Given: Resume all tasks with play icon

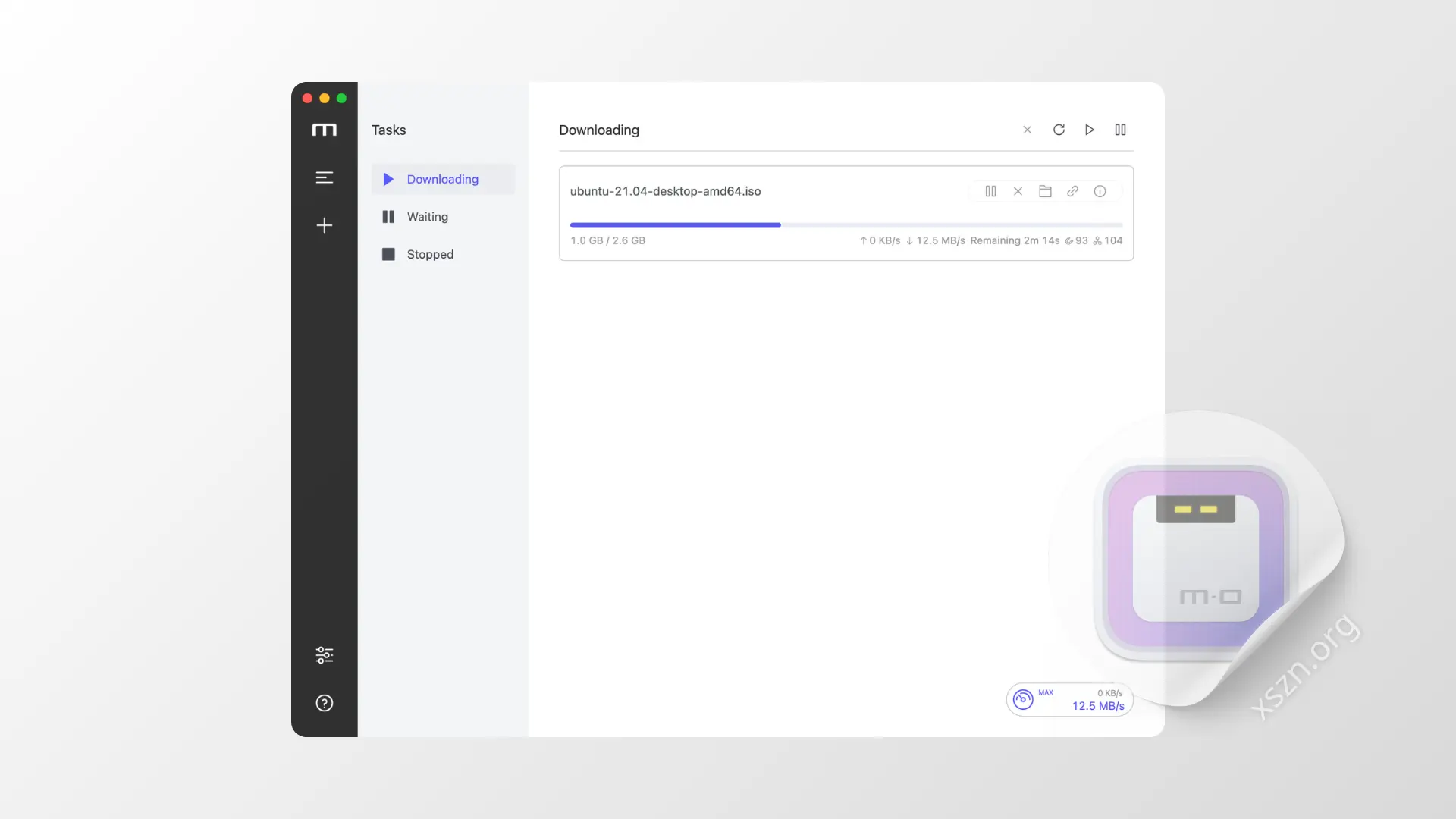Looking at the screenshot, I should [1089, 130].
